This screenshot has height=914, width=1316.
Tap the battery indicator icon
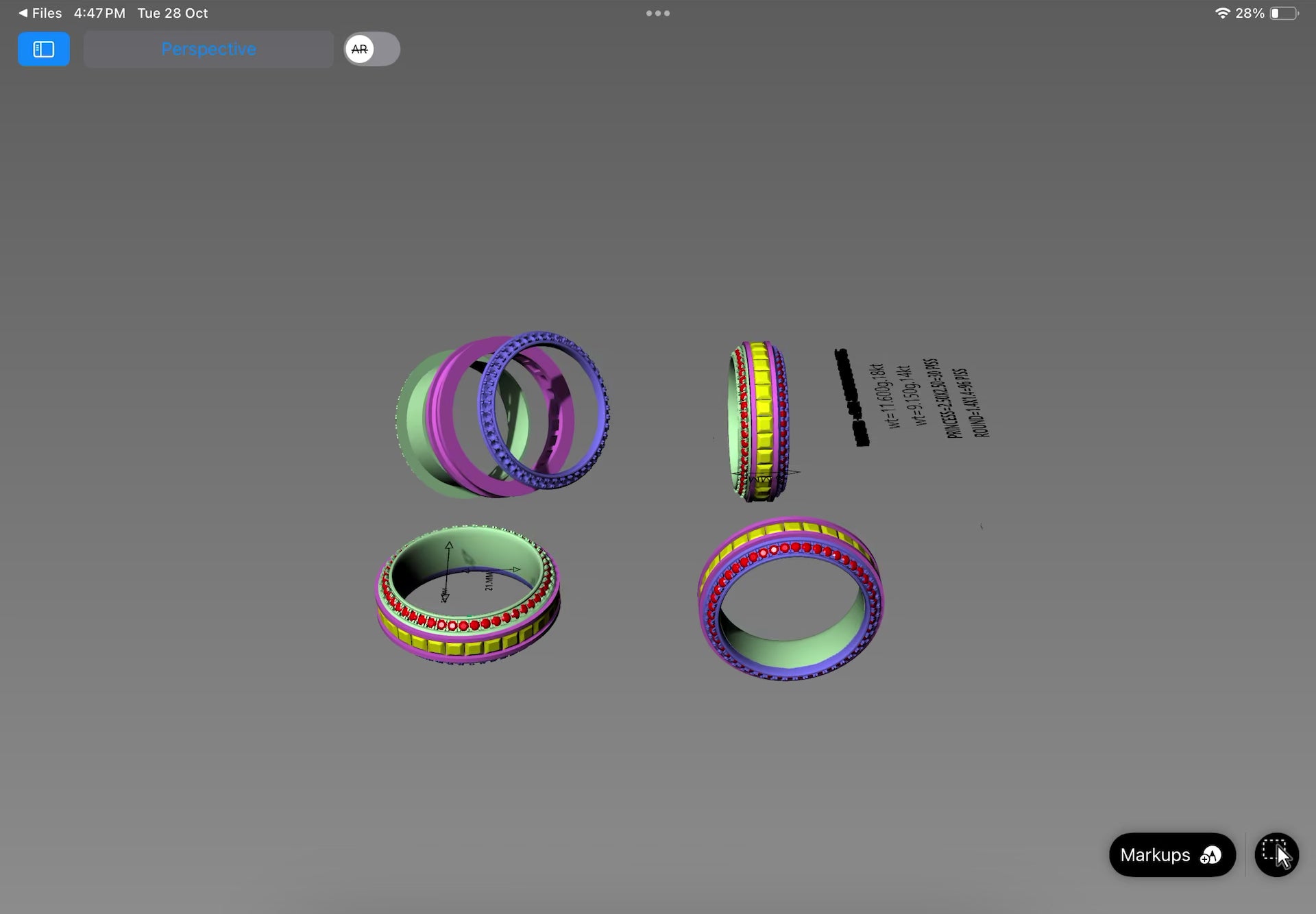point(1284,13)
